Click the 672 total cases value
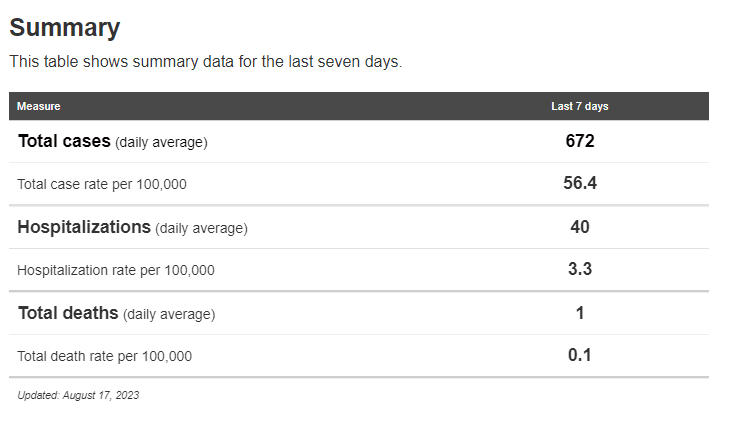Image resolution: width=731 pixels, height=431 pixels. 580,141
